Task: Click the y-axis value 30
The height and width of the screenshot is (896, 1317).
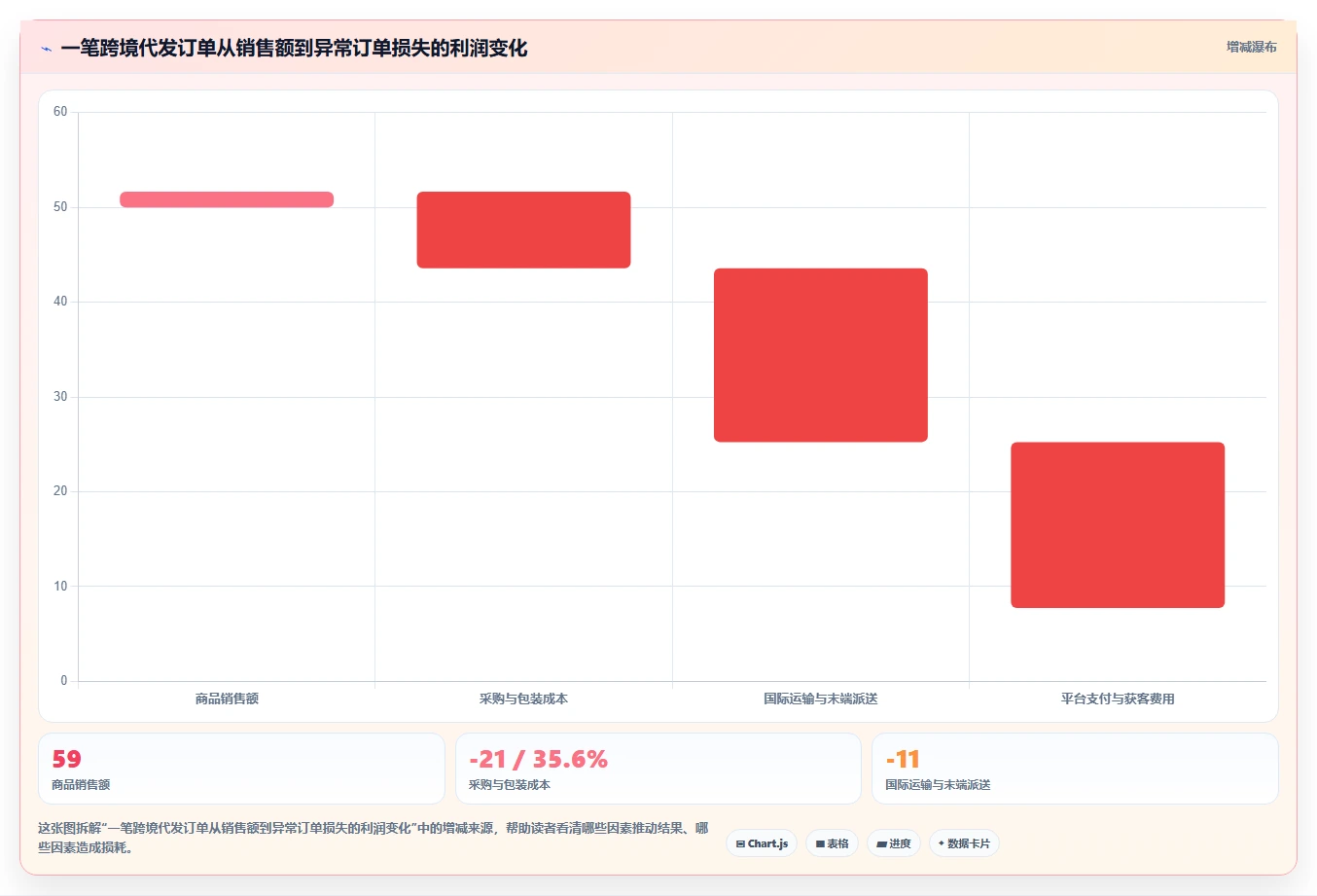Action: tap(60, 397)
